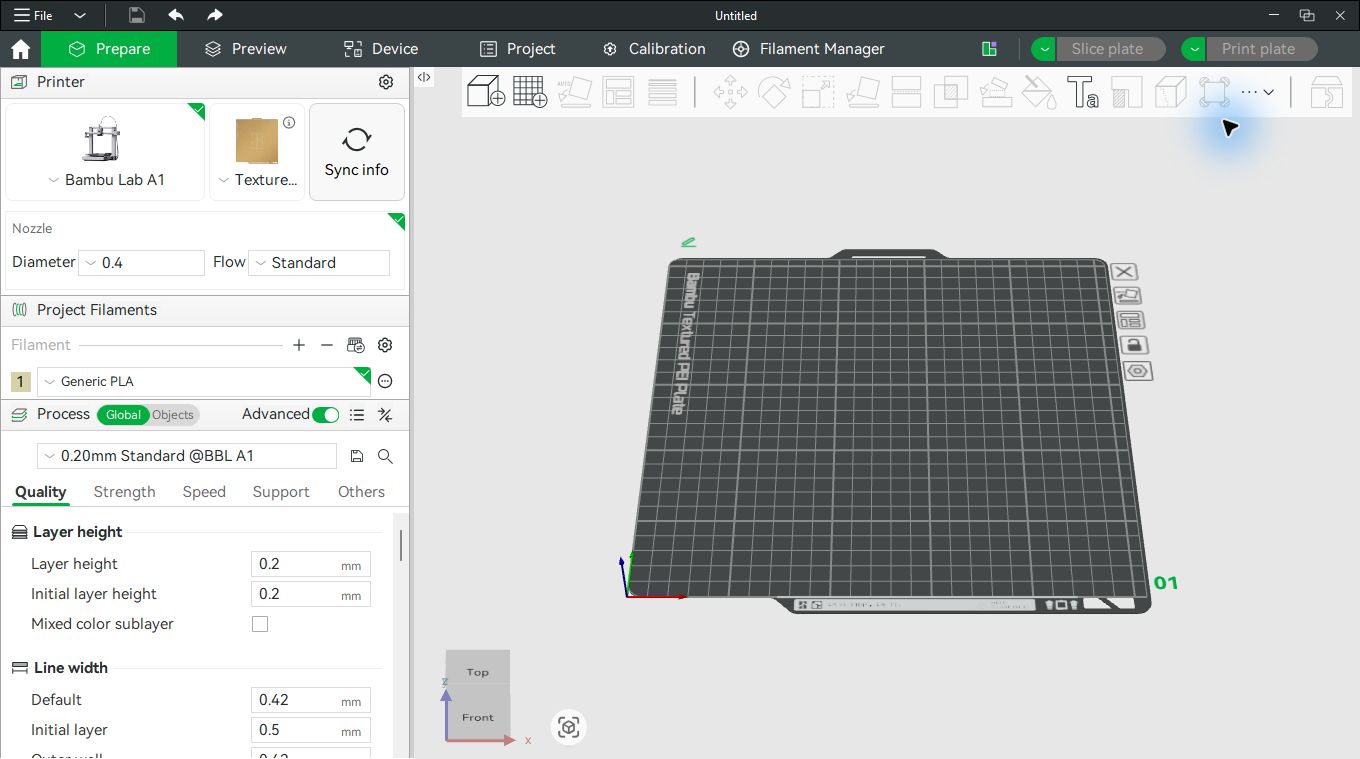
Task: Select the Lay on face tool
Action: (x=862, y=93)
